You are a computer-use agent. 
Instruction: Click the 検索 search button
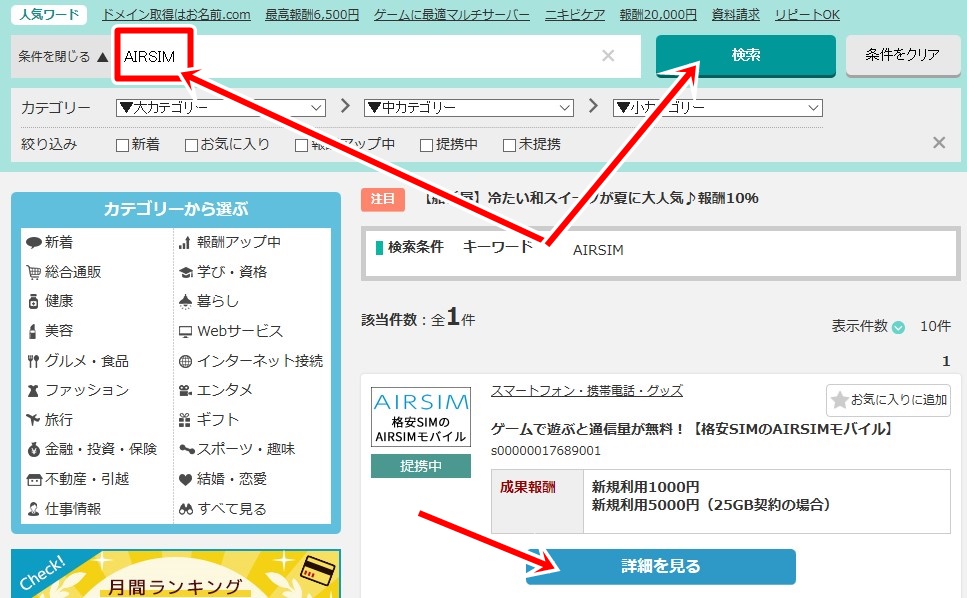(x=746, y=55)
